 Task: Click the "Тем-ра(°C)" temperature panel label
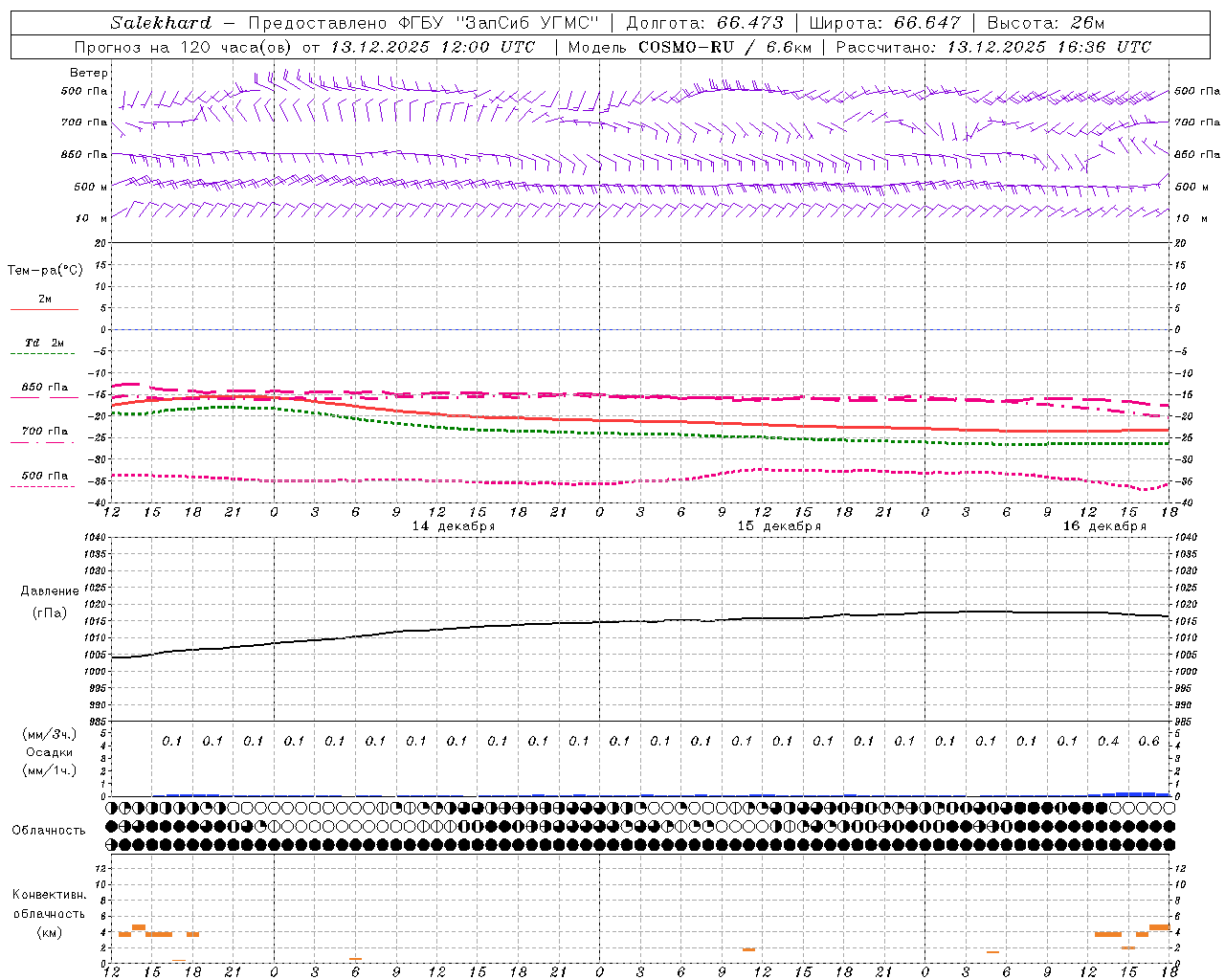point(45,271)
